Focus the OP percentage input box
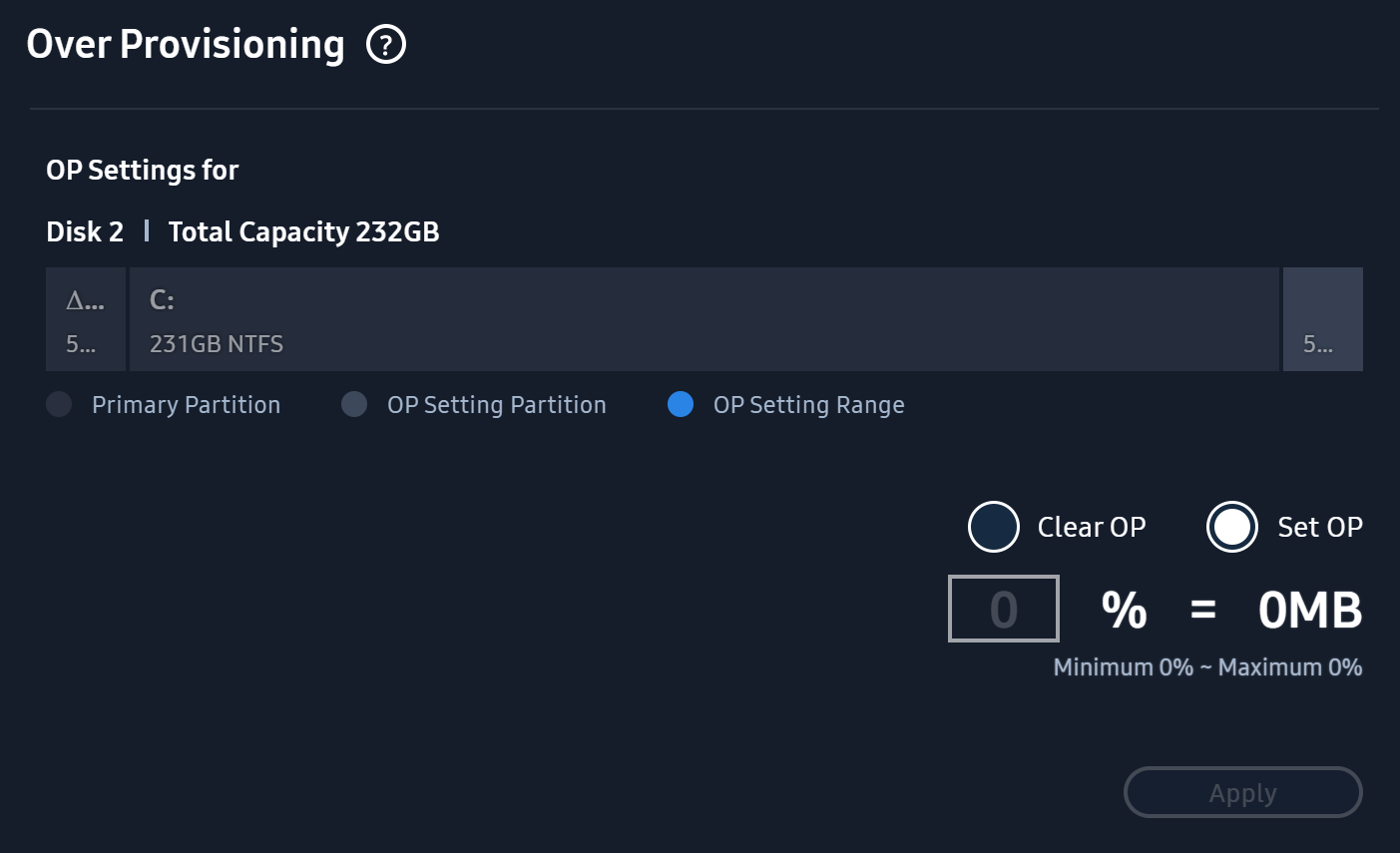The width and height of the screenshot is (1400, 853). [x=1004, y=609]
